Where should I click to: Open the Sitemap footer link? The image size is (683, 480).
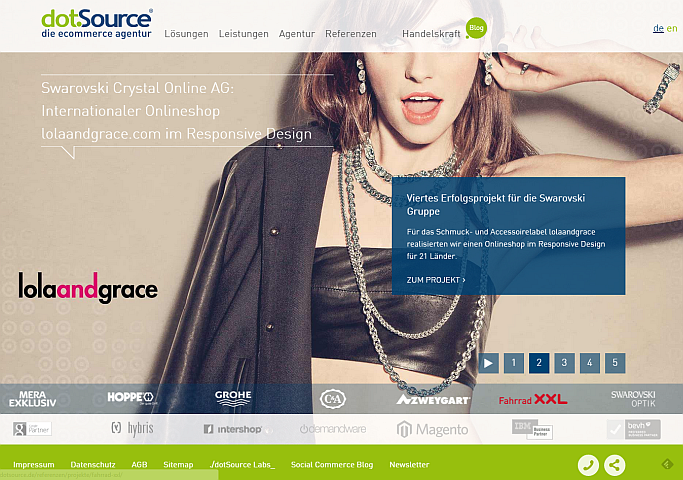178,465
